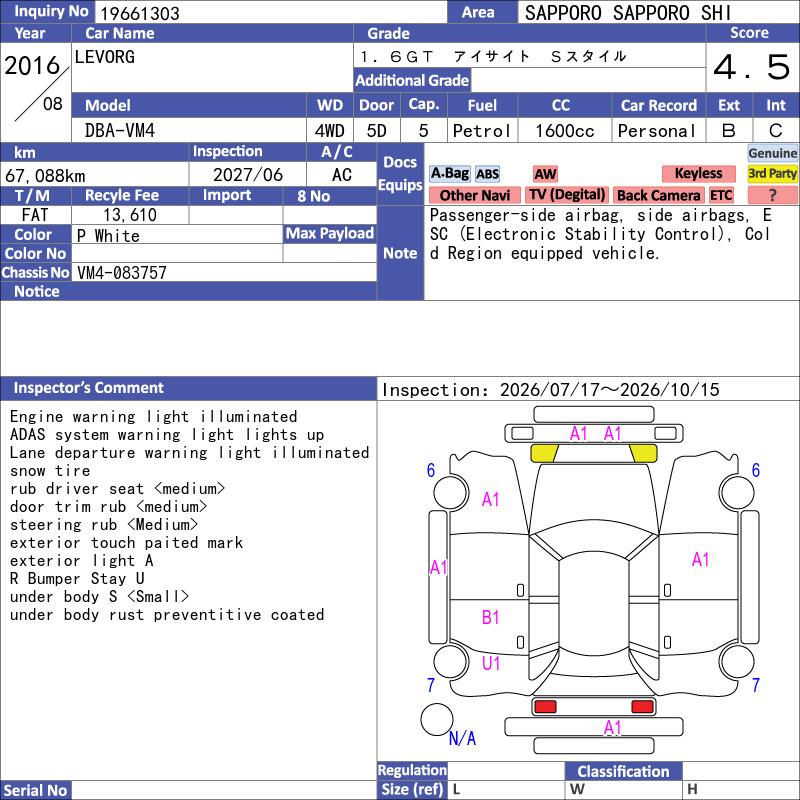Viewport: 800px width, 800px height.
Task: Click the Chassis No field VM4-083757
Action: tap(223, 272)
